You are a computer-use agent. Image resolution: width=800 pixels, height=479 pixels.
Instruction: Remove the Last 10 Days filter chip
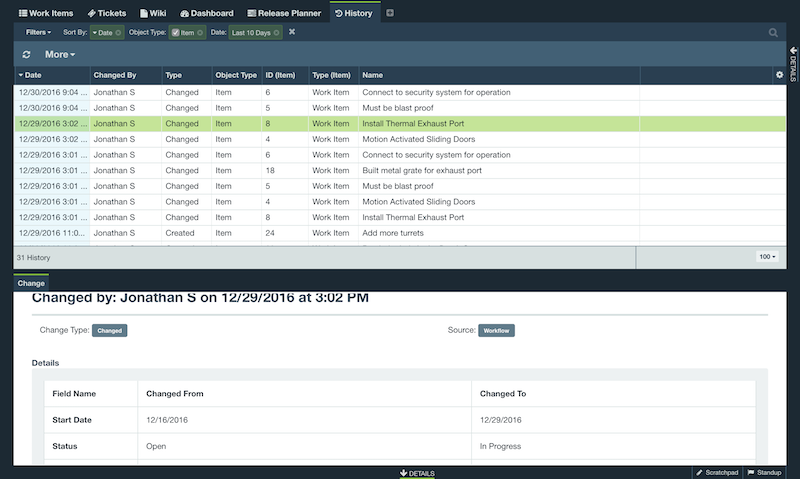(x=277, y=33)
